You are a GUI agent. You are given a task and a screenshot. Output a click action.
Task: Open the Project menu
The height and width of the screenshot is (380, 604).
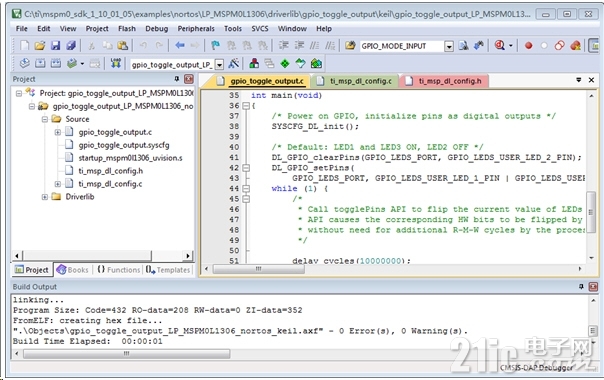coord(97,29)
